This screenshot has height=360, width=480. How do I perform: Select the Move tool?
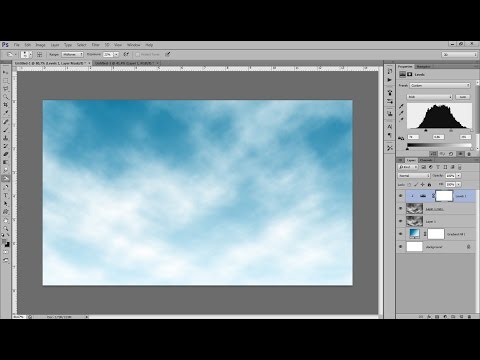pos(6,72)
